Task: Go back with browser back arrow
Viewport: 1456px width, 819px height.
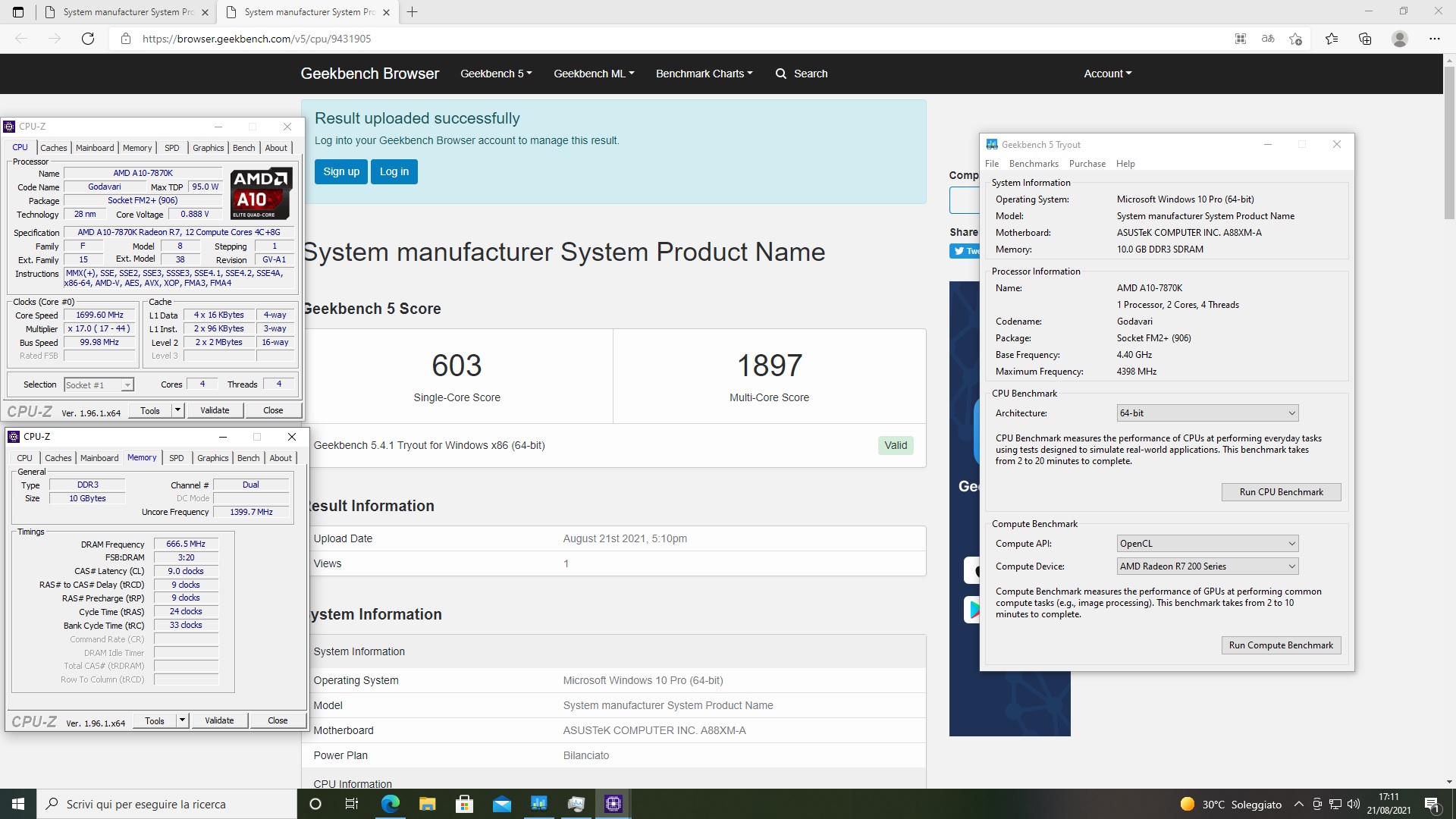Action: [21, 39]
